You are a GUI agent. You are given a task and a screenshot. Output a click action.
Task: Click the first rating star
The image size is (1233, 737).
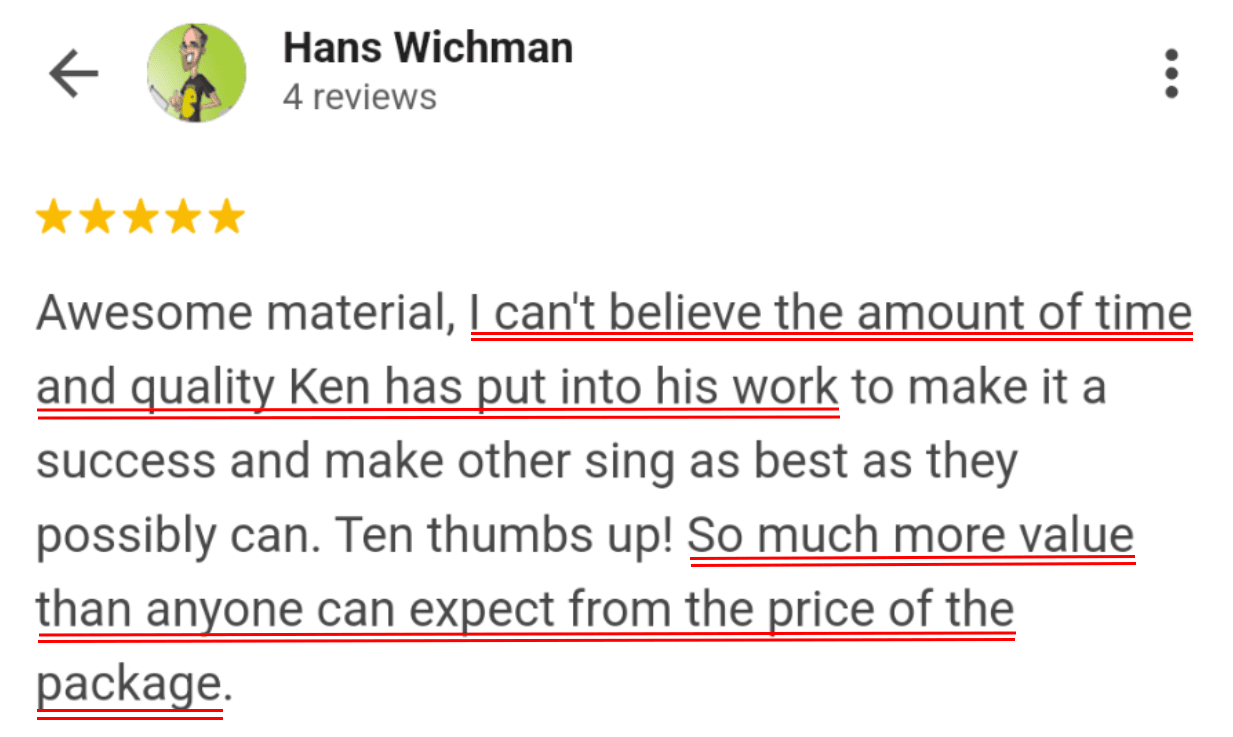53,217
